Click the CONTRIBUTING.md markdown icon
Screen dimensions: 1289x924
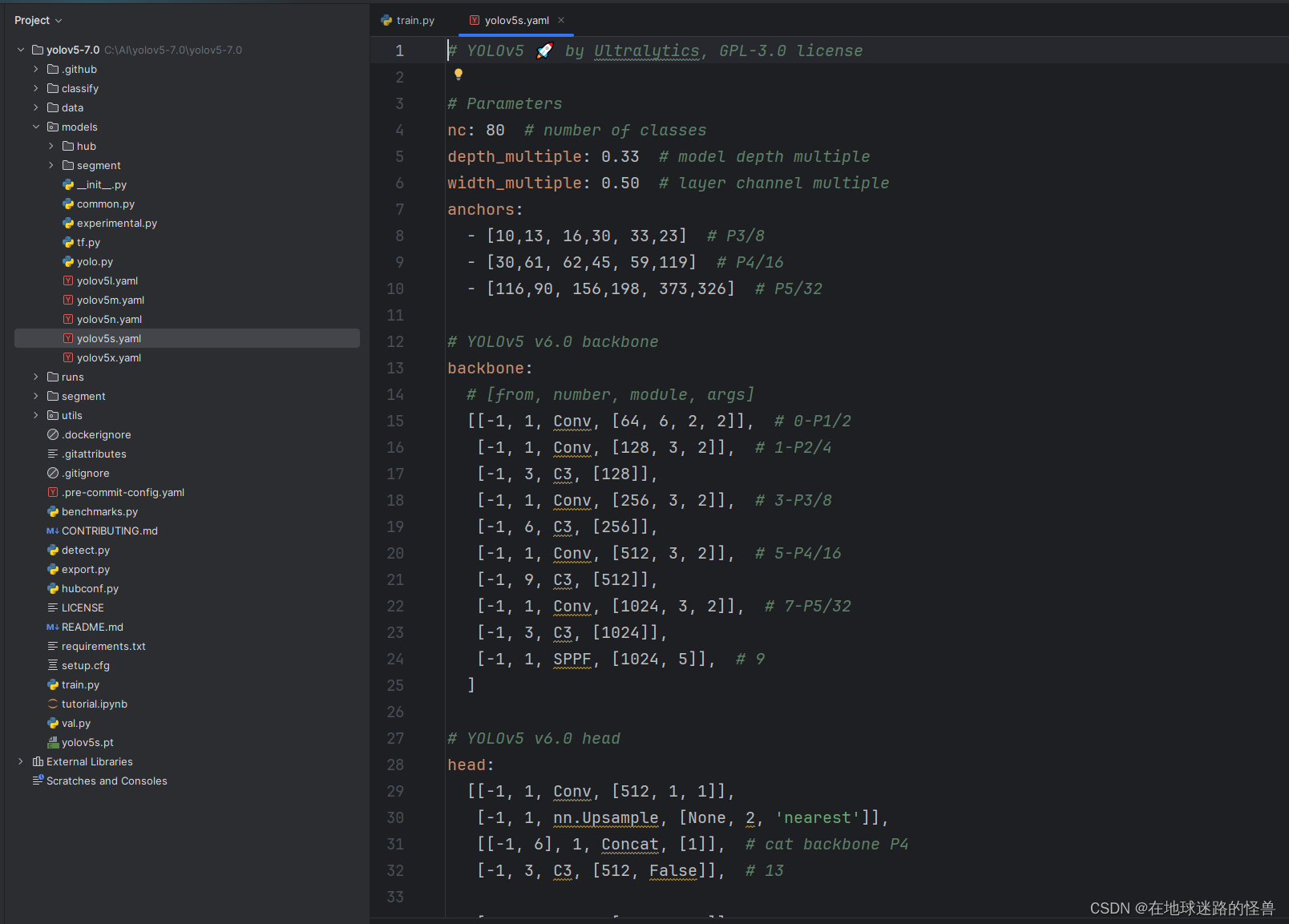(x=53, y=531)
